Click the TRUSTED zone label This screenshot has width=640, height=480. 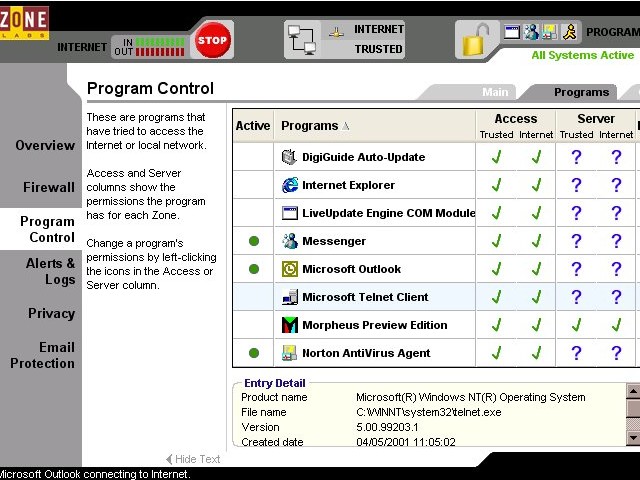[378, 49]
